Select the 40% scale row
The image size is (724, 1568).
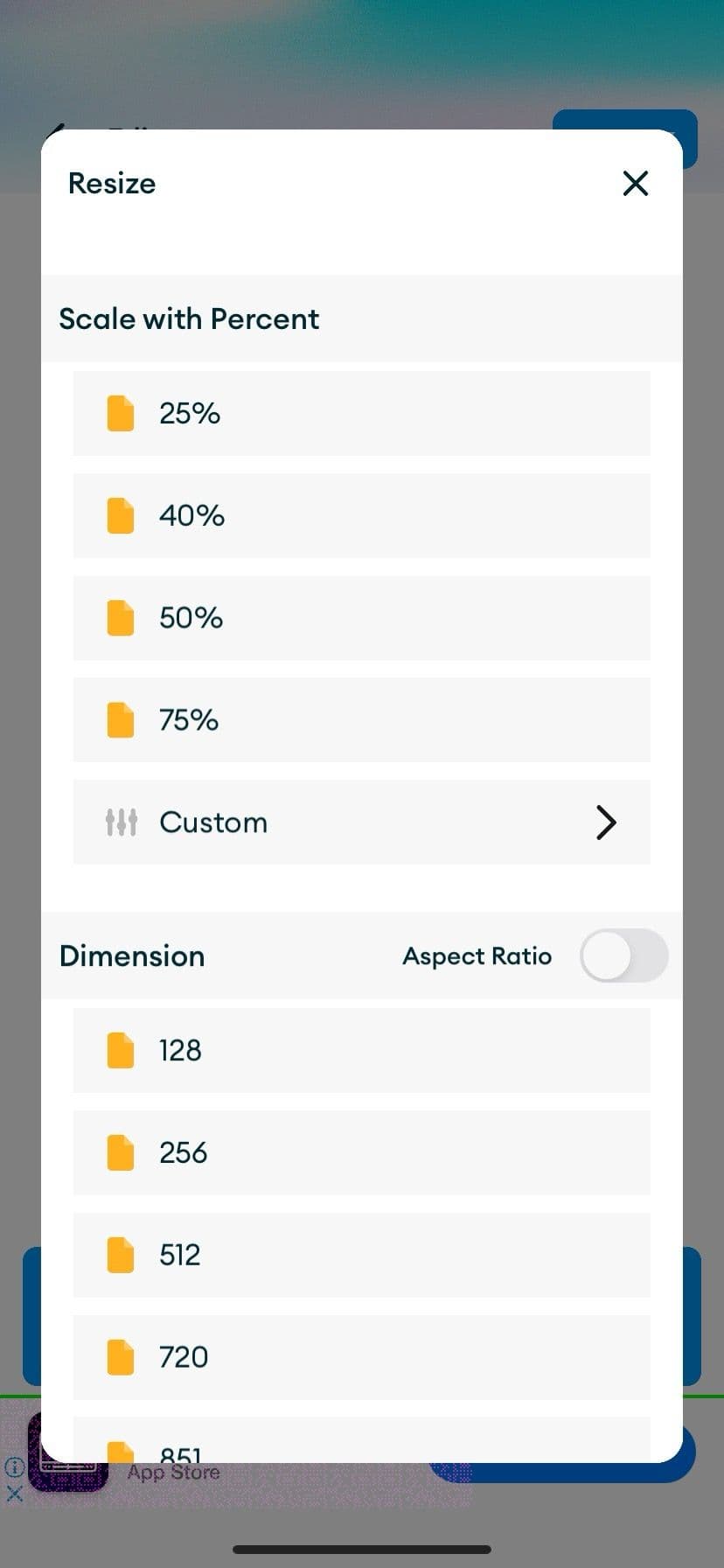point(361,516)
